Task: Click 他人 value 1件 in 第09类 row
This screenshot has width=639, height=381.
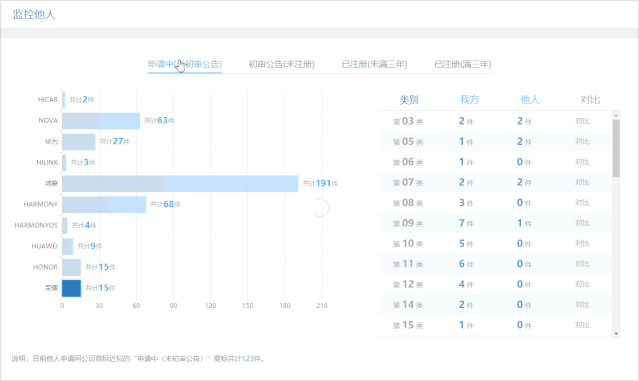Action: [x=524, y=223]
